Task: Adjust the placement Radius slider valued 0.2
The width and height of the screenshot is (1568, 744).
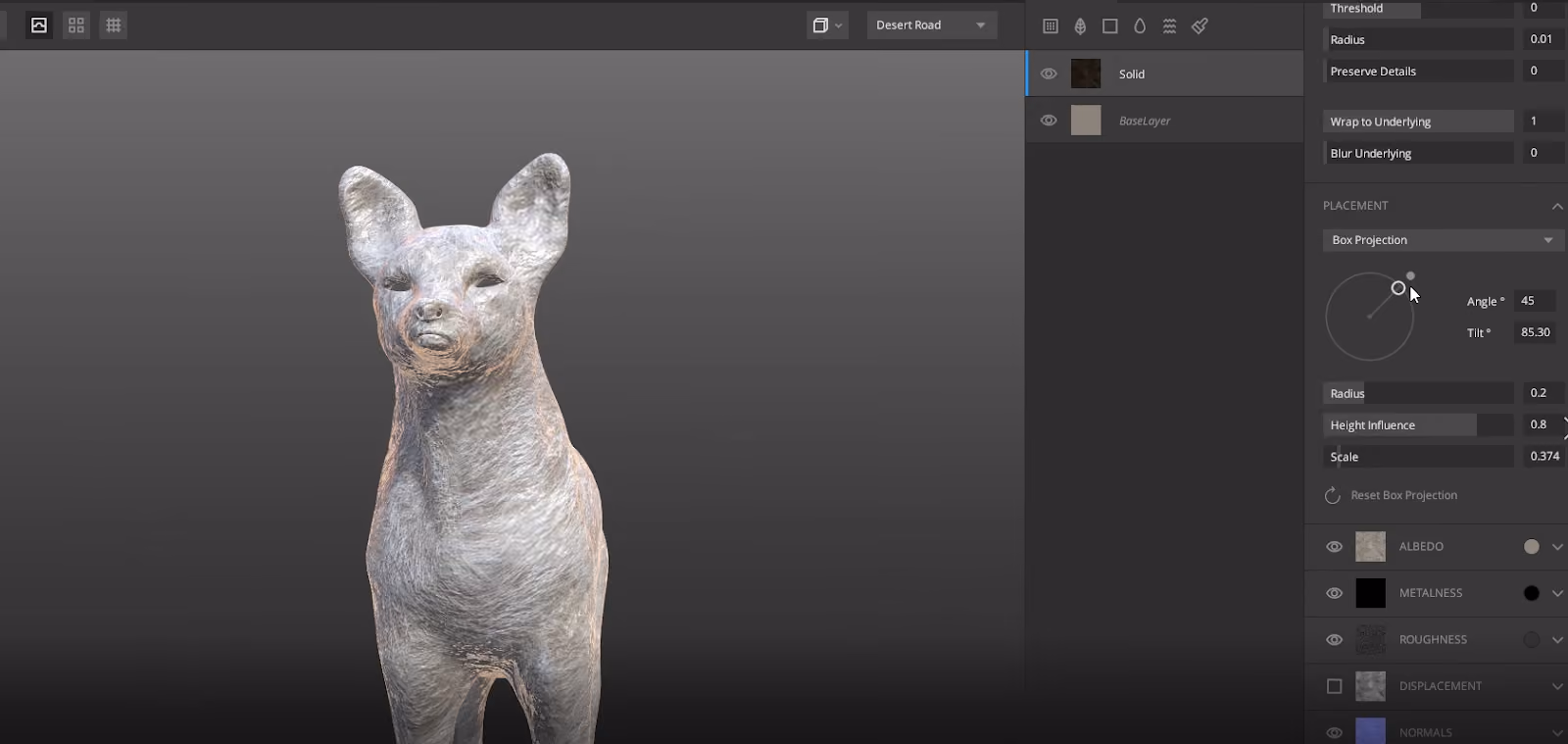Action: pyautogui.click(x=1418, y=393)
